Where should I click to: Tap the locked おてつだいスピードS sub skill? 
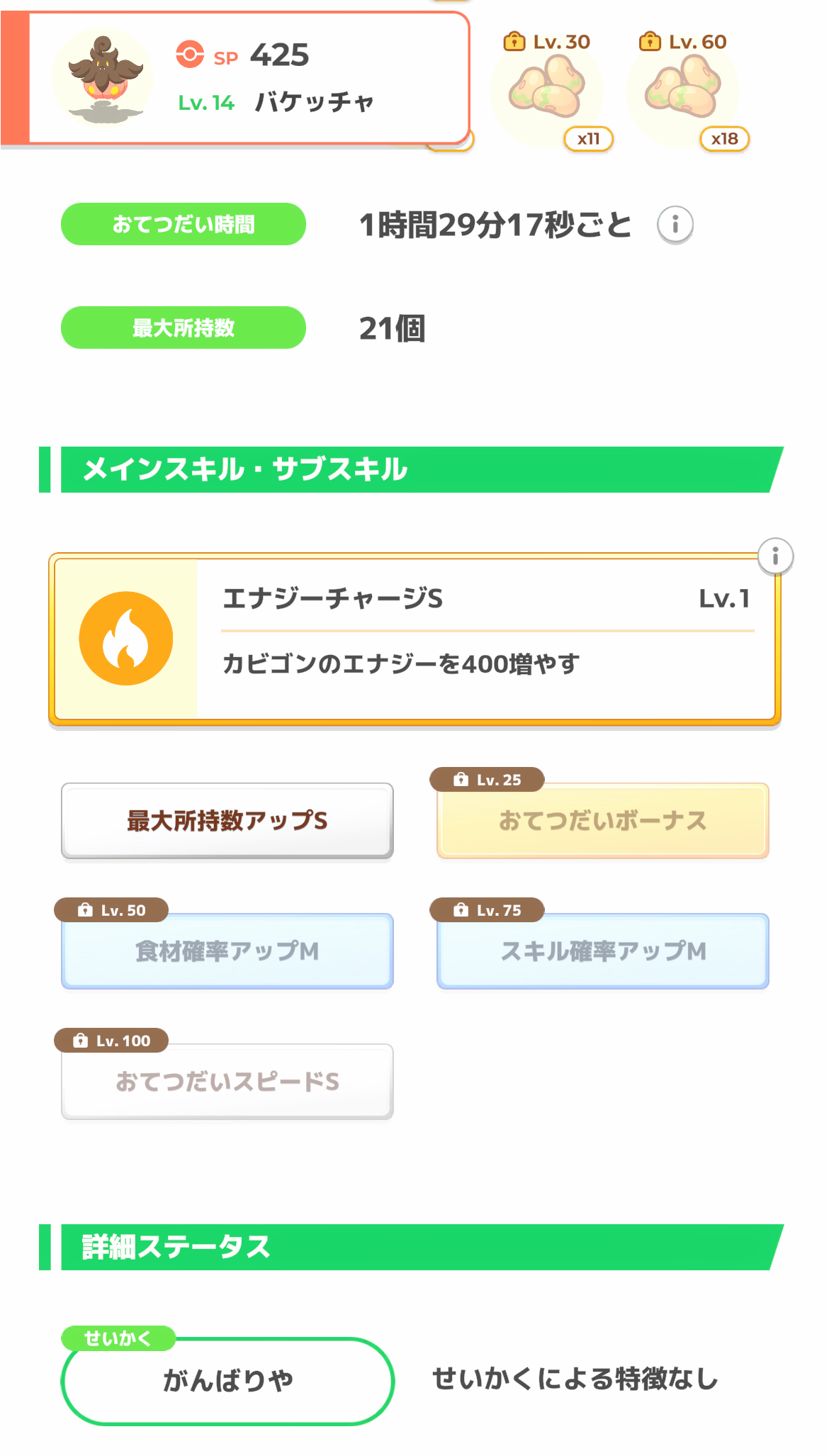point(227,1082)
